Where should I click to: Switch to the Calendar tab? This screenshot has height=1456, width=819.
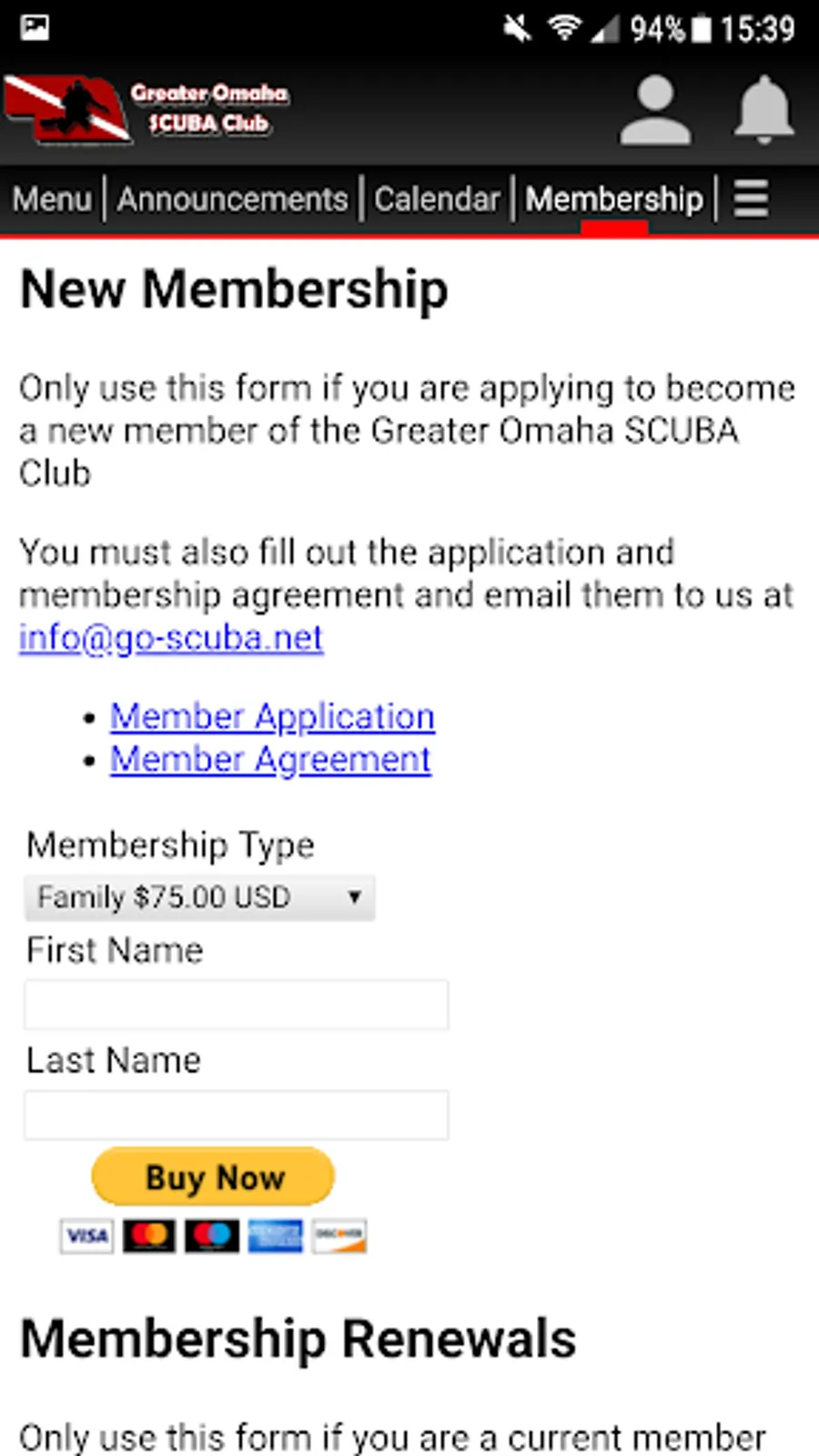(x=438, y=198)
